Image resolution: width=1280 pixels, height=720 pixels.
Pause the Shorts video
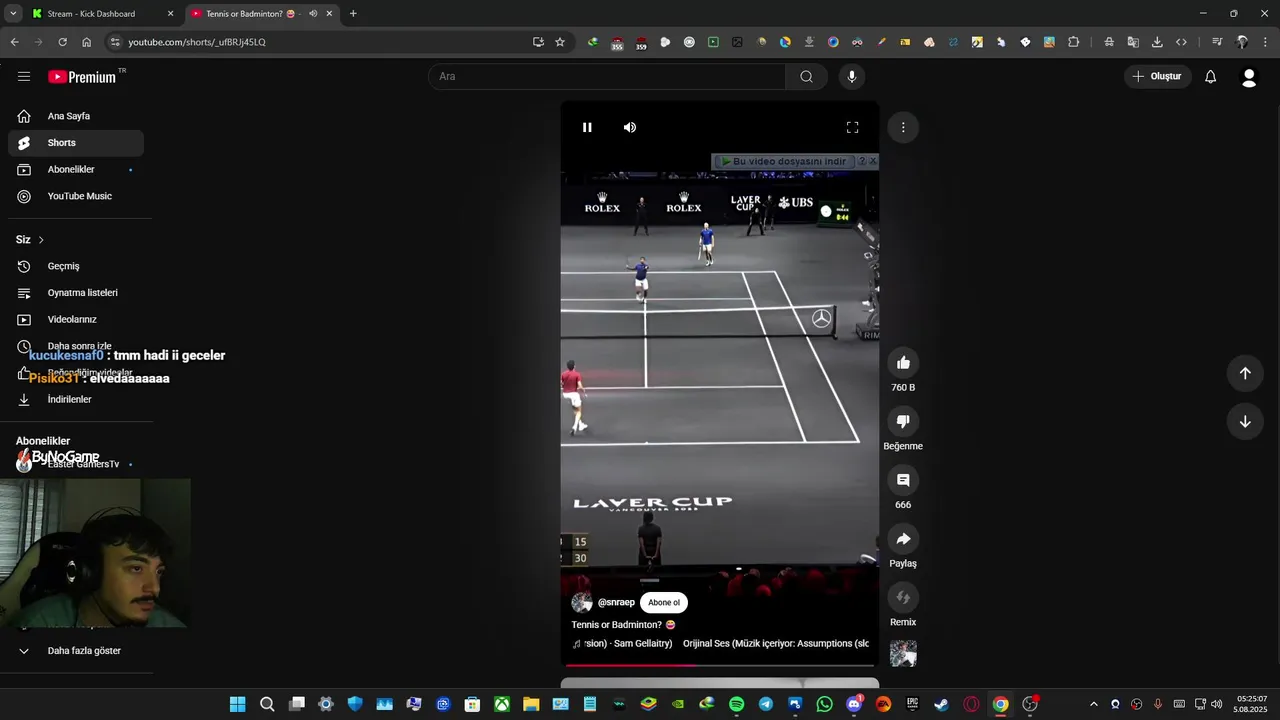587,127
